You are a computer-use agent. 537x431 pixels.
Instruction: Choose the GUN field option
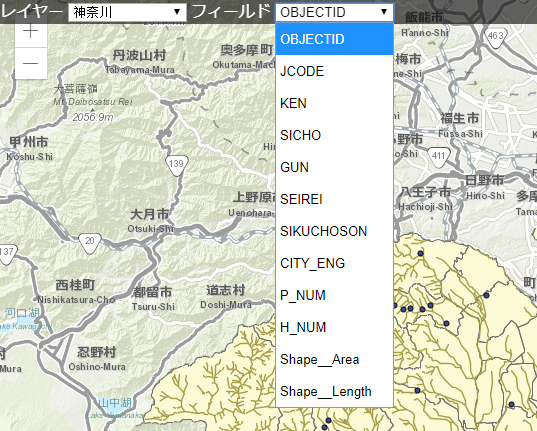[334, 167]
